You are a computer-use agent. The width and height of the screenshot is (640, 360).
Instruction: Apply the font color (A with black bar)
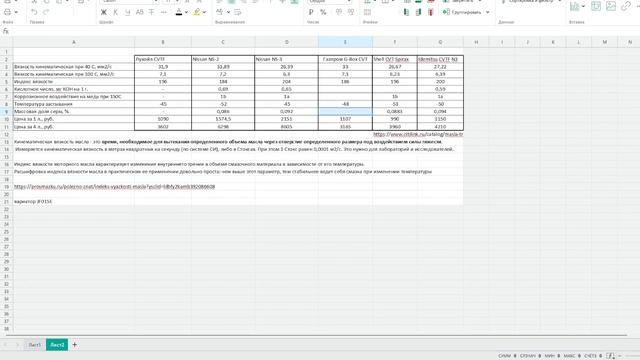[x=179, y=13]
